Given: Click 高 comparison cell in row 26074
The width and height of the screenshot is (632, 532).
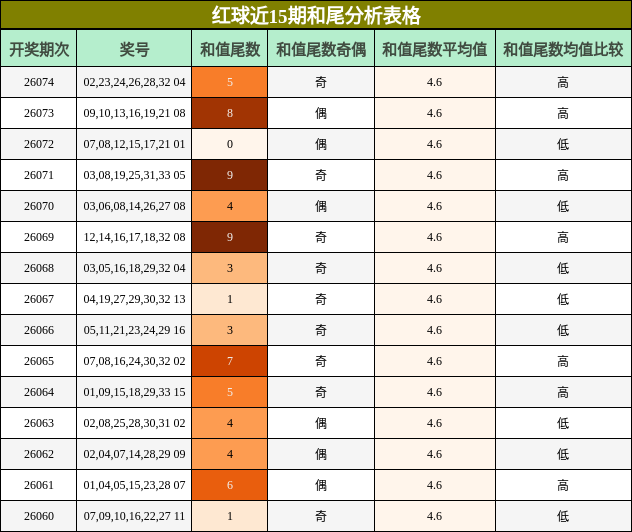Looking at the screenshot, I should point(563,82).
